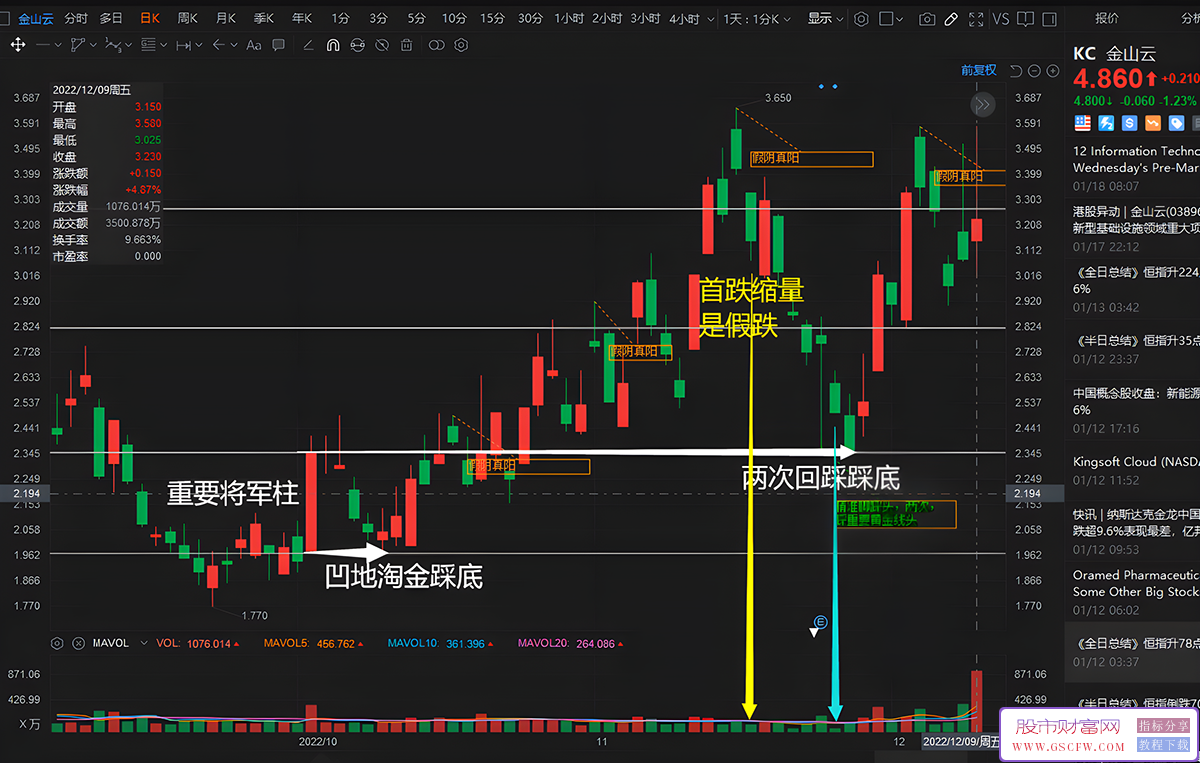Image resolution: width=1200 pixels, height=763 pixels.
Task: Open chart settings hexagon in top bar
Action: (x=861, y=19)
